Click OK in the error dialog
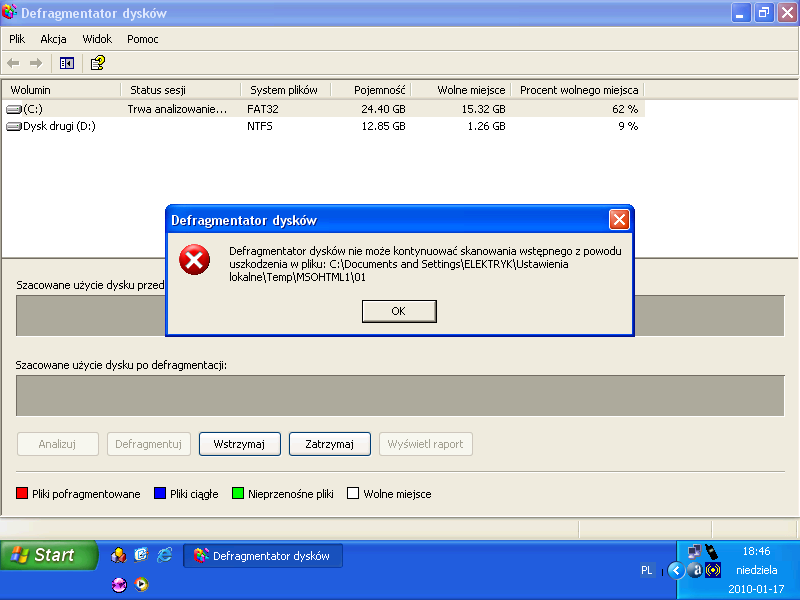Screen dimensions: 800x600 coord(399,311)
